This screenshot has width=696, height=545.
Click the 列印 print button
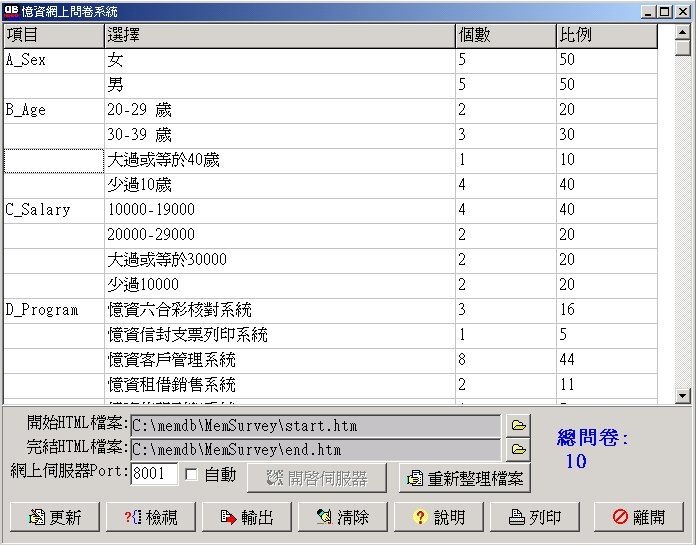(x=533, y=517)
